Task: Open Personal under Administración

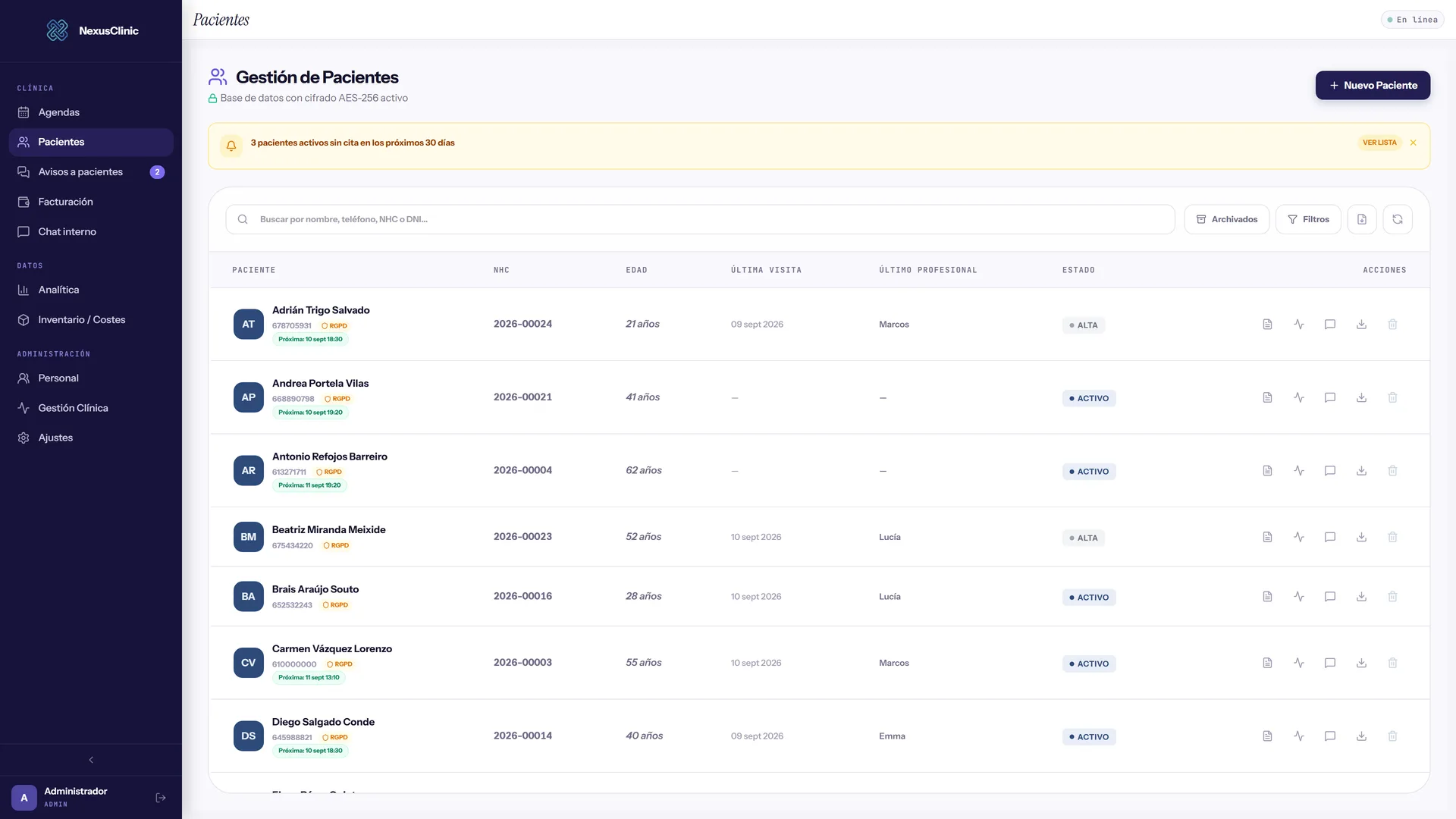Action: (91, 378)
